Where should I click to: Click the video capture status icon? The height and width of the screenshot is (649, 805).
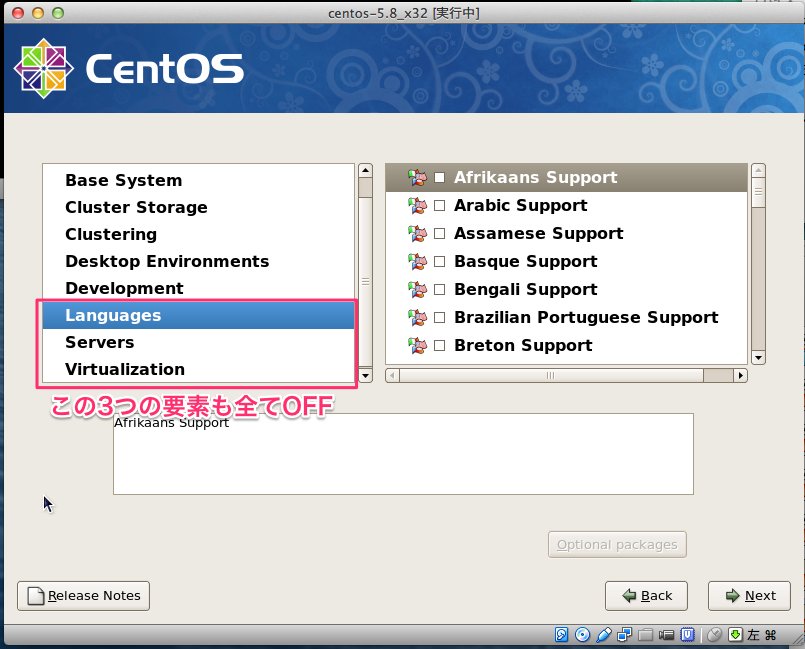[x=667, y=635]
